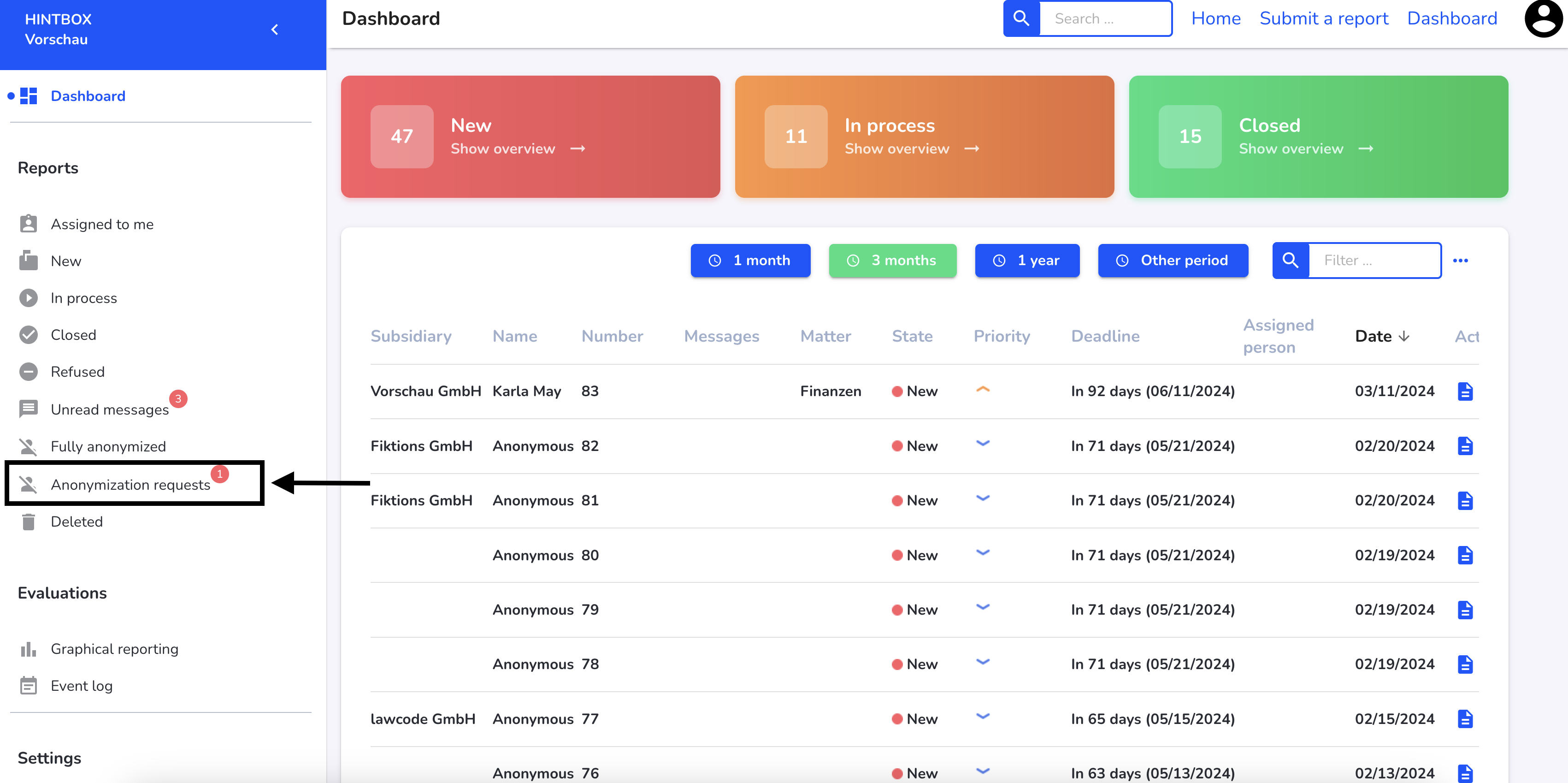Viewport: 1568px width, 783px height.
Task: Click the In process play icon
Action: click(x=29, y=298)
